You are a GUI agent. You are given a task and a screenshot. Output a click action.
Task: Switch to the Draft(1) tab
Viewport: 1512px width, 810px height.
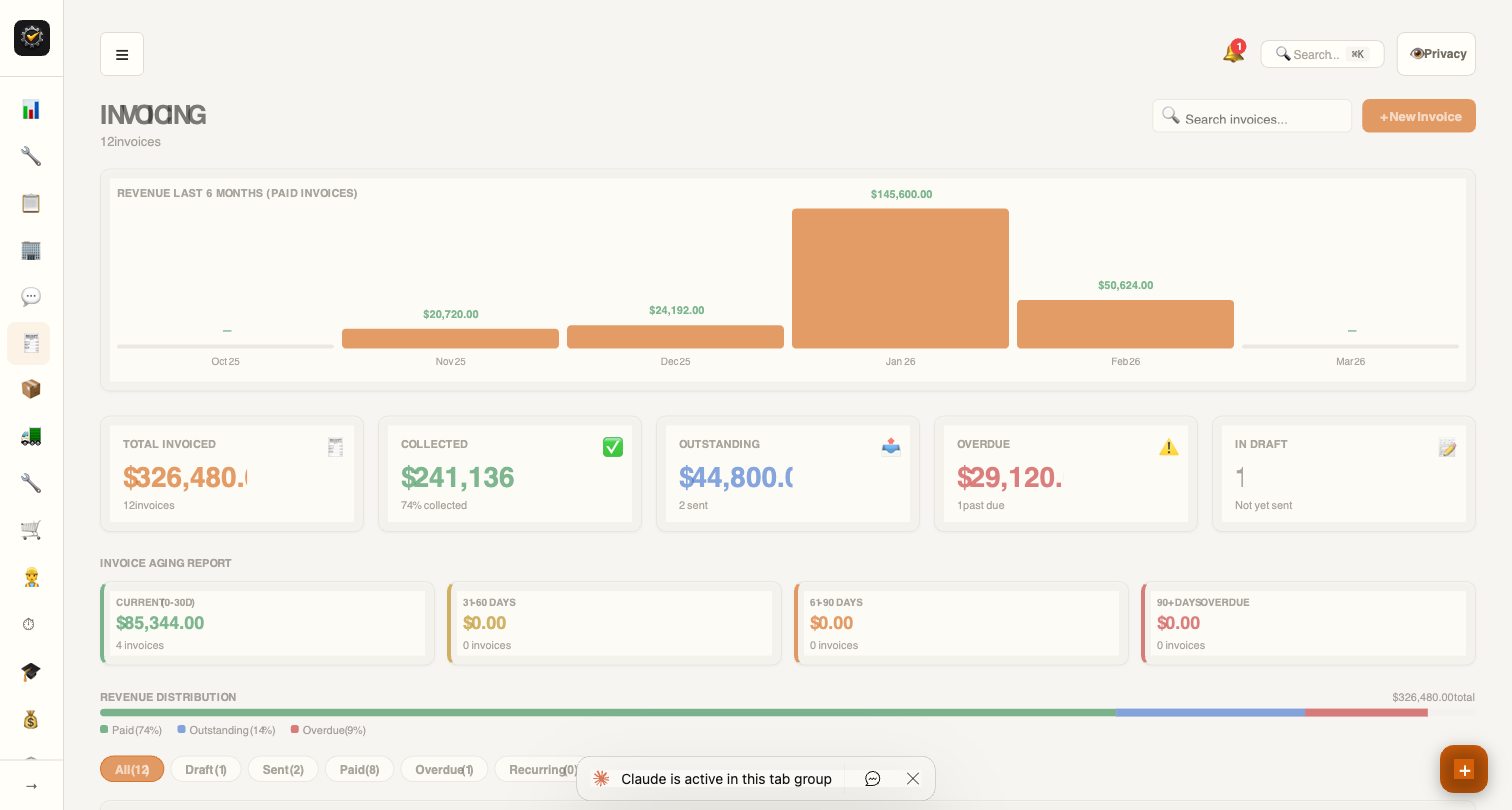pos(206,769)
